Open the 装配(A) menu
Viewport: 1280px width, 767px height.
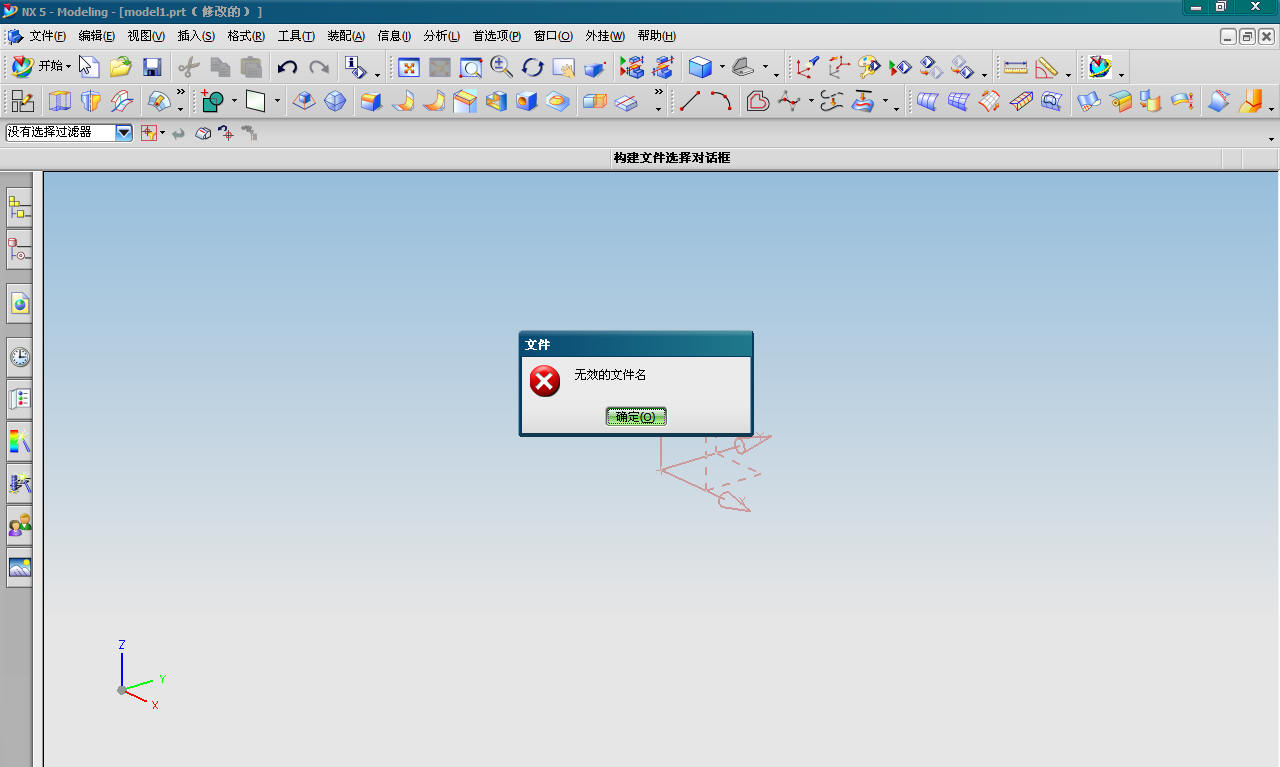pyautogui.click(x=346, y=36)
